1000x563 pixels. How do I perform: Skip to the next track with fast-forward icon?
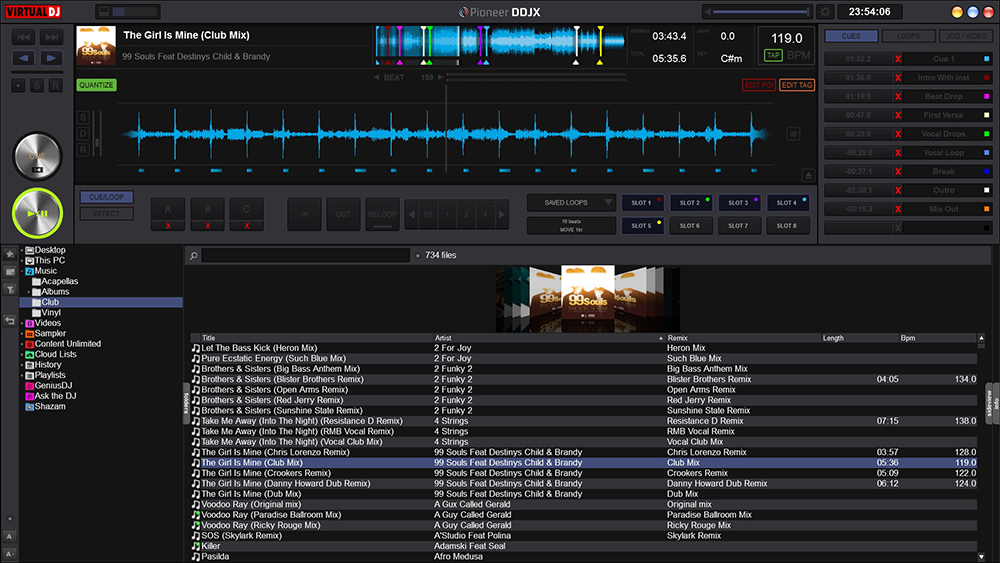point(52,38)
